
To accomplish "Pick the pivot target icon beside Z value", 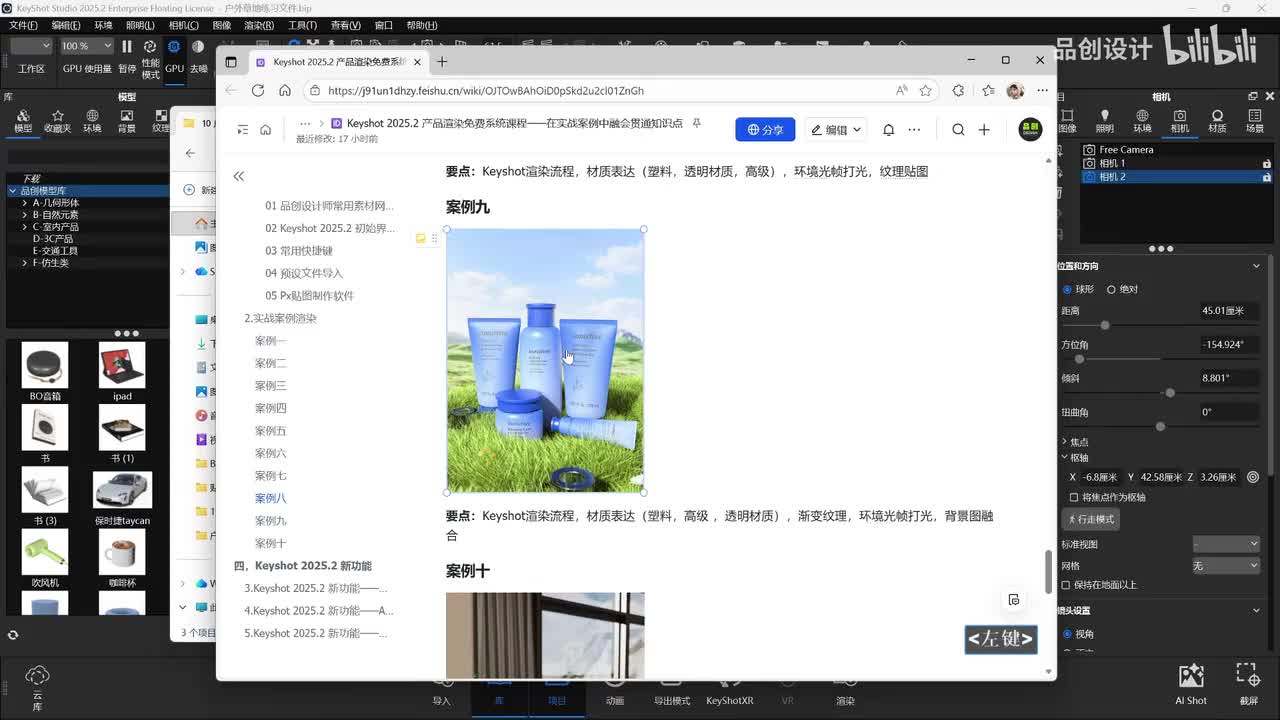I will (1253, 477).
